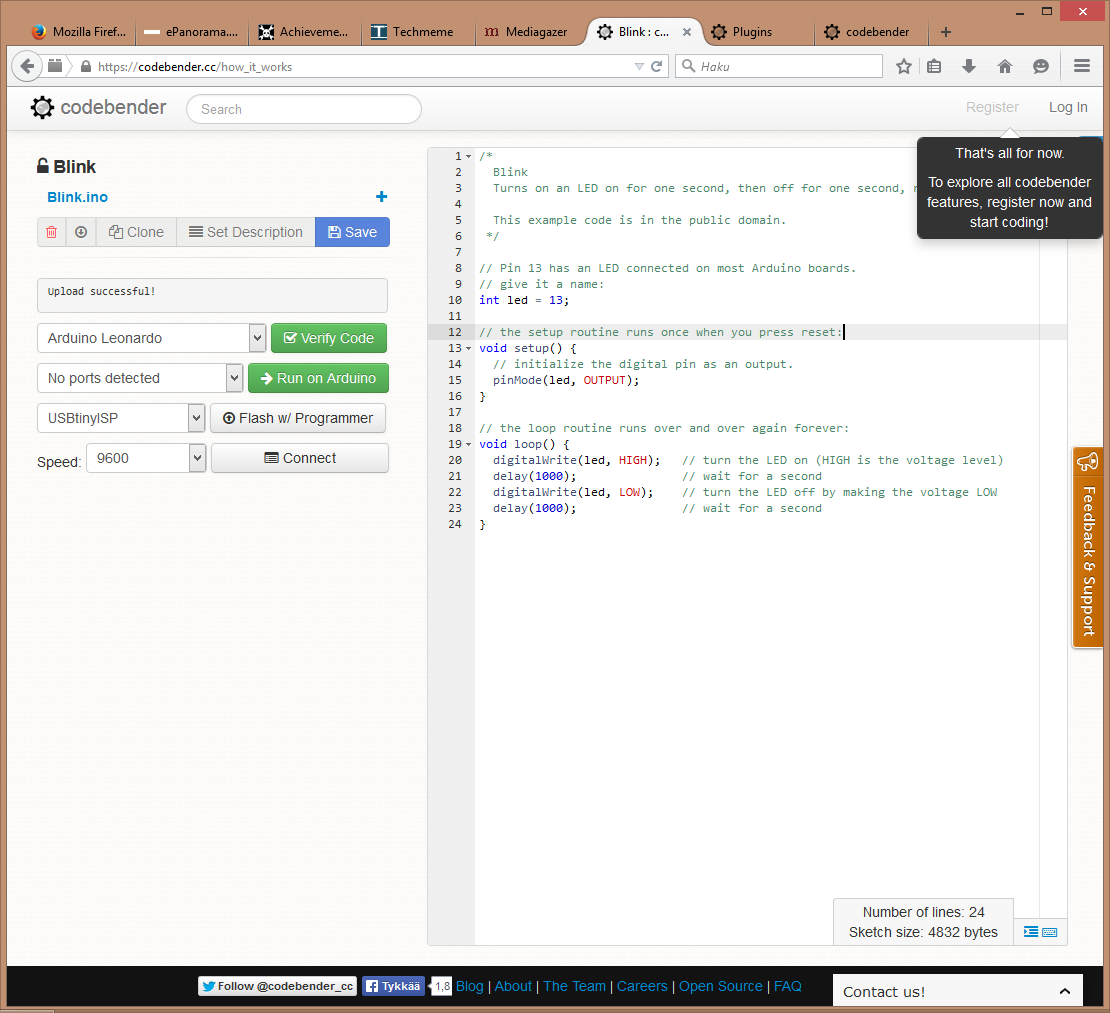Screen dimensions: 1110x1013
Task: Click Run on Arduino button
Action: [x=319, y=378]
